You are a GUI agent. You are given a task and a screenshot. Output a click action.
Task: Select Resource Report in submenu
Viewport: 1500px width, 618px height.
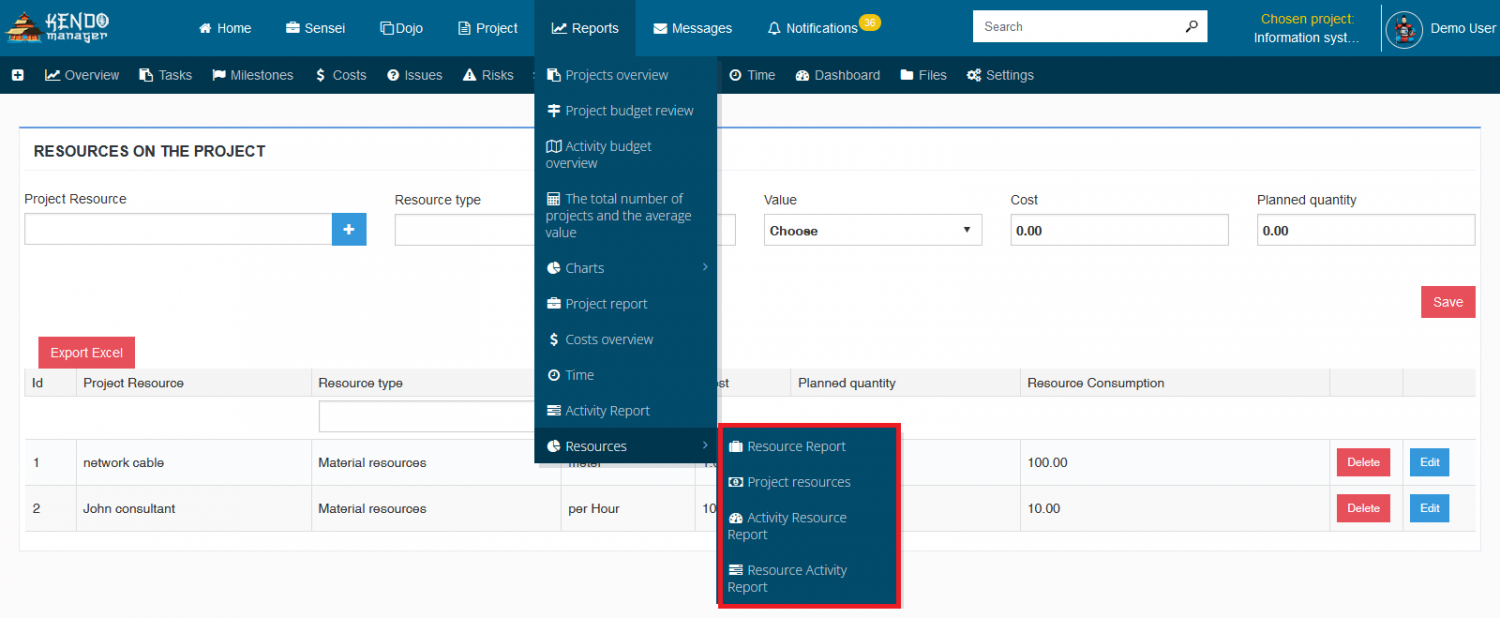pyautogui.click(x=808, y=446)
